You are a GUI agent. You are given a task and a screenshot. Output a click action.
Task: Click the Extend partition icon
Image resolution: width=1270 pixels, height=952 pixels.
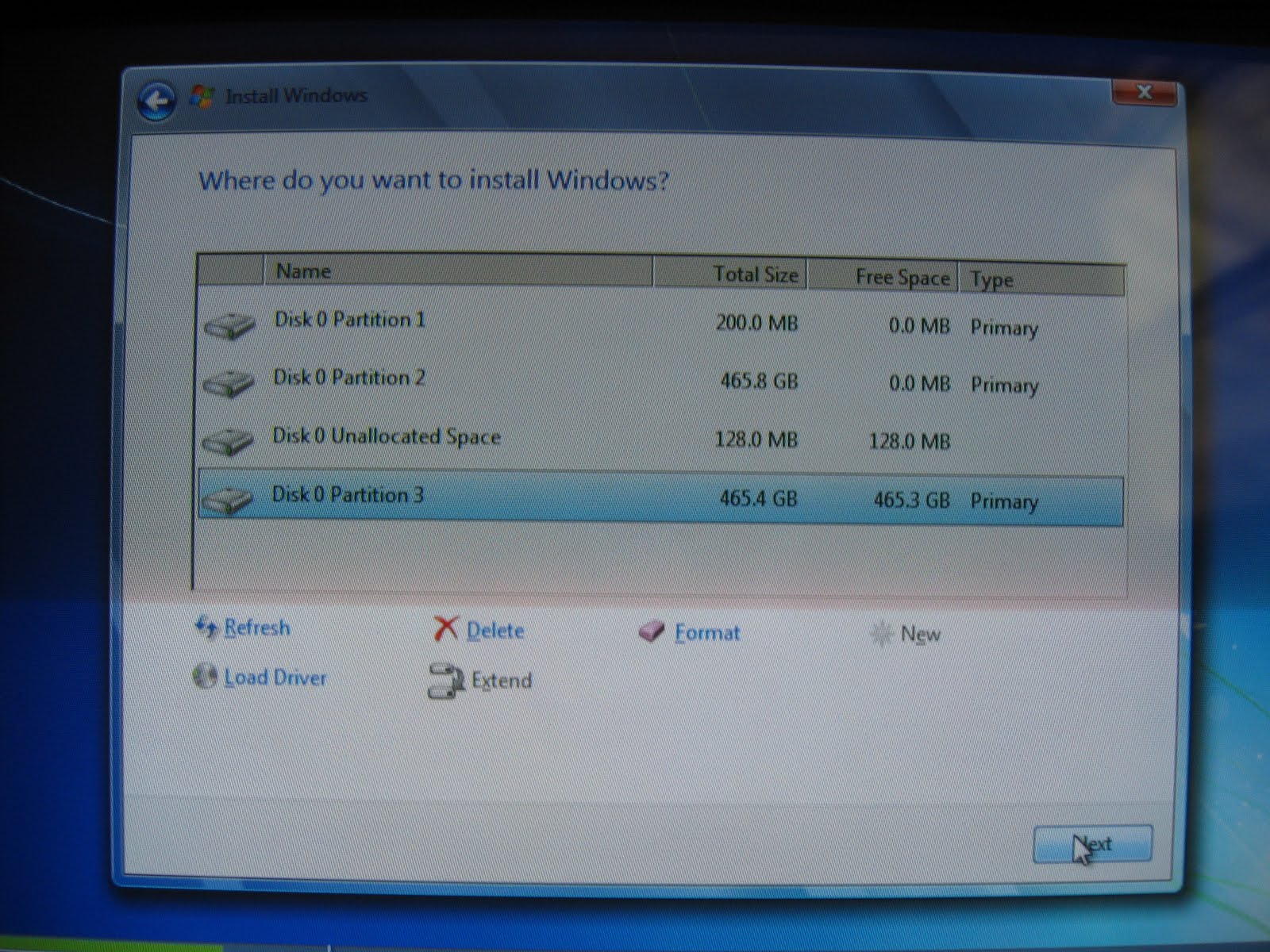tap(446, 681)
